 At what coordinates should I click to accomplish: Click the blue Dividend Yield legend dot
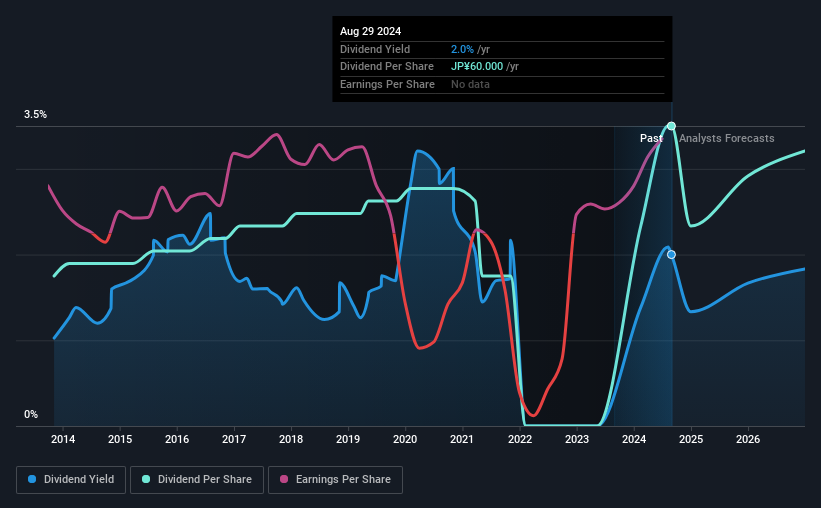coord(32,479)
